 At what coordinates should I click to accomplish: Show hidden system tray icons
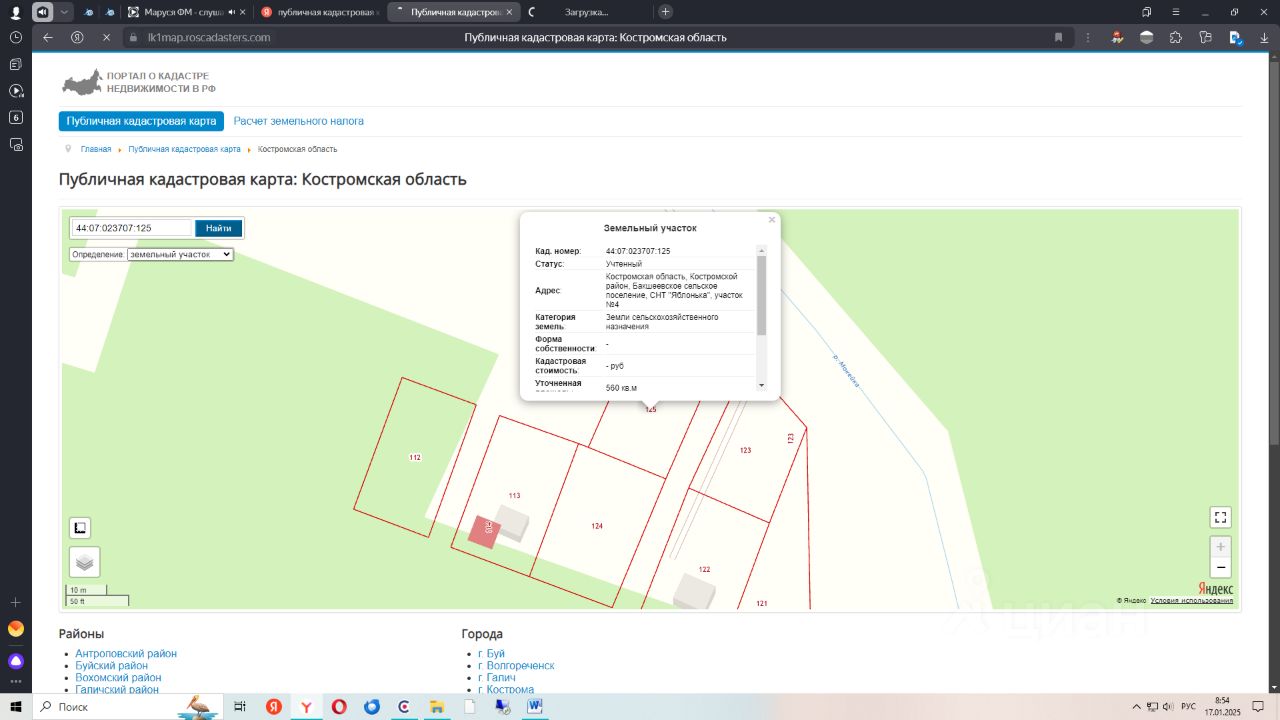click(x=1135, y=707)
